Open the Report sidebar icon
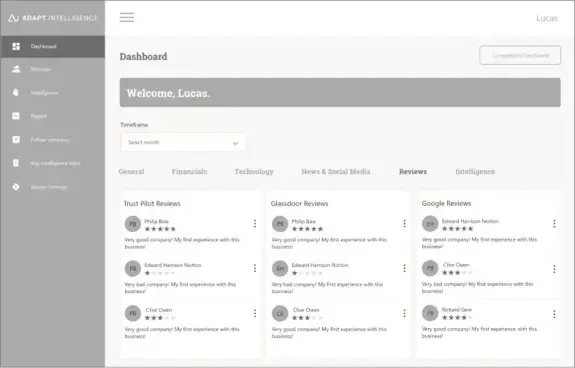575x368 pixels. 16,116
